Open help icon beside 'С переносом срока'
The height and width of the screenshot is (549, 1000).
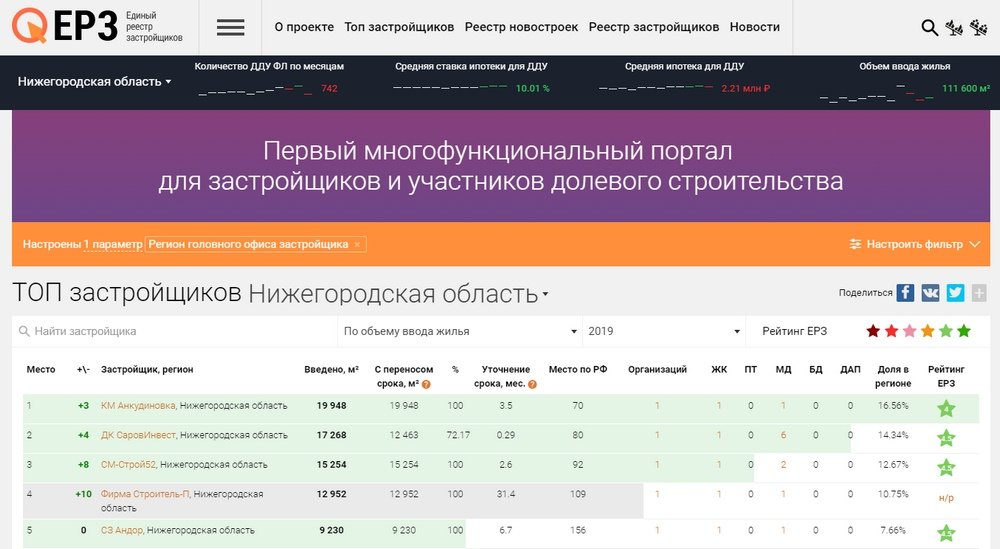click(x=426, y=384)
